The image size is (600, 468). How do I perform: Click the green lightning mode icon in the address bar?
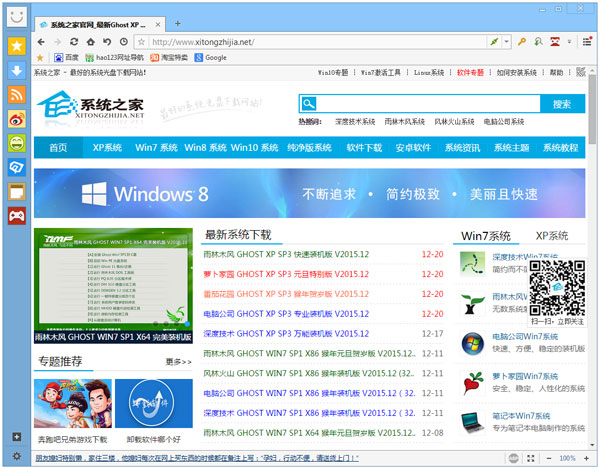(494, 42)
